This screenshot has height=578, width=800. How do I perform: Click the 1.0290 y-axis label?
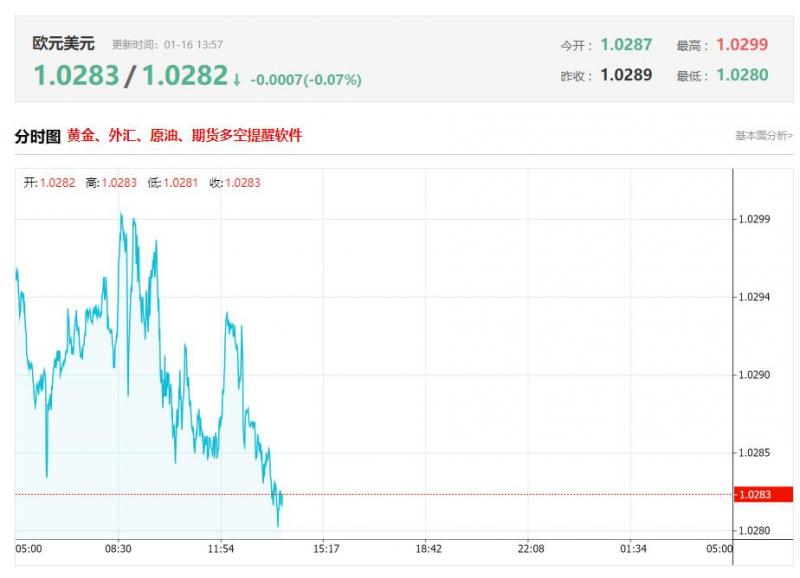coord(754,375)
